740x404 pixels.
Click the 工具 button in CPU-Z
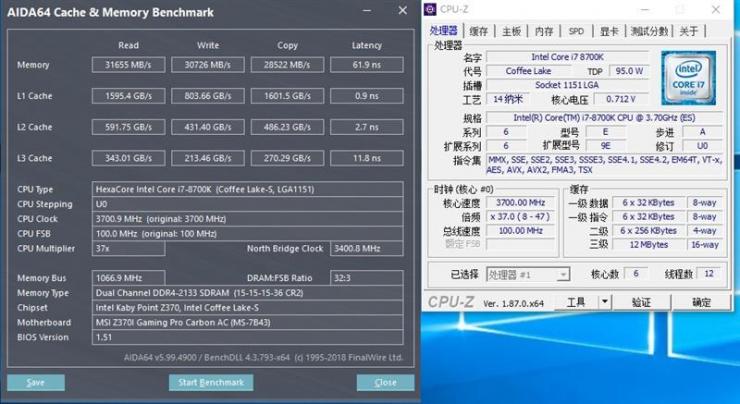click(576, 302)
